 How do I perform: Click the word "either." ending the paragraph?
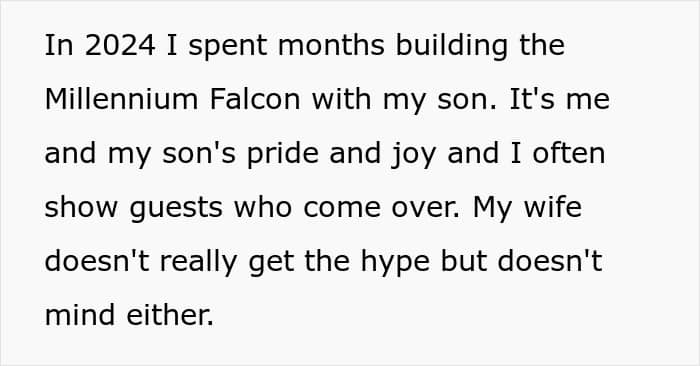pos(170,315)
